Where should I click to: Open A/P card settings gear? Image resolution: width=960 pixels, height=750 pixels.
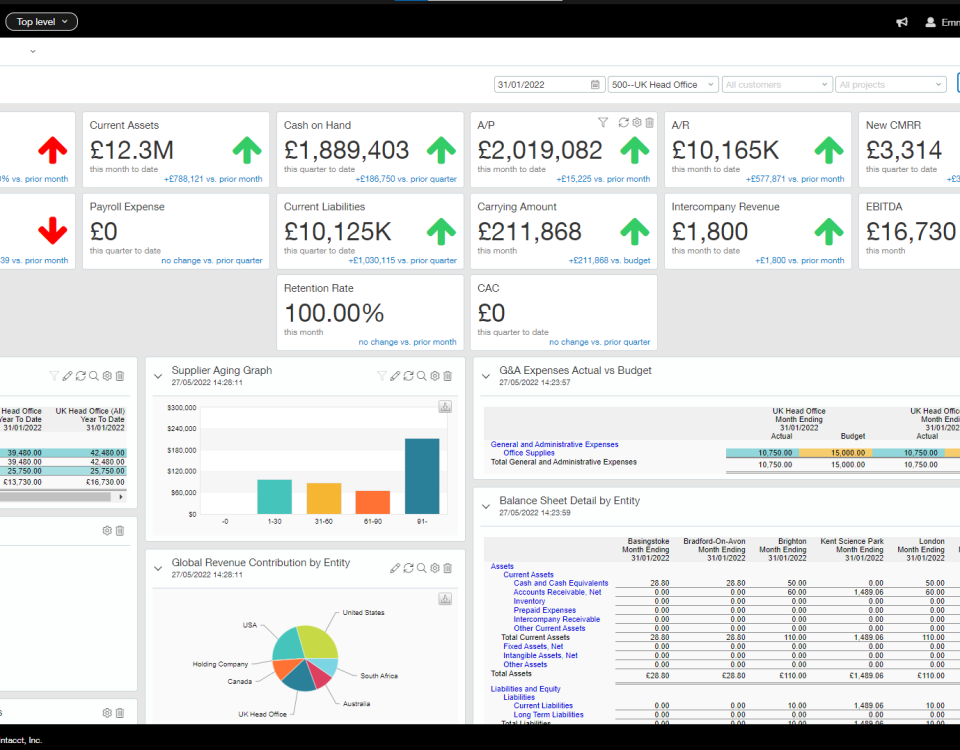[x=637, y=122]
